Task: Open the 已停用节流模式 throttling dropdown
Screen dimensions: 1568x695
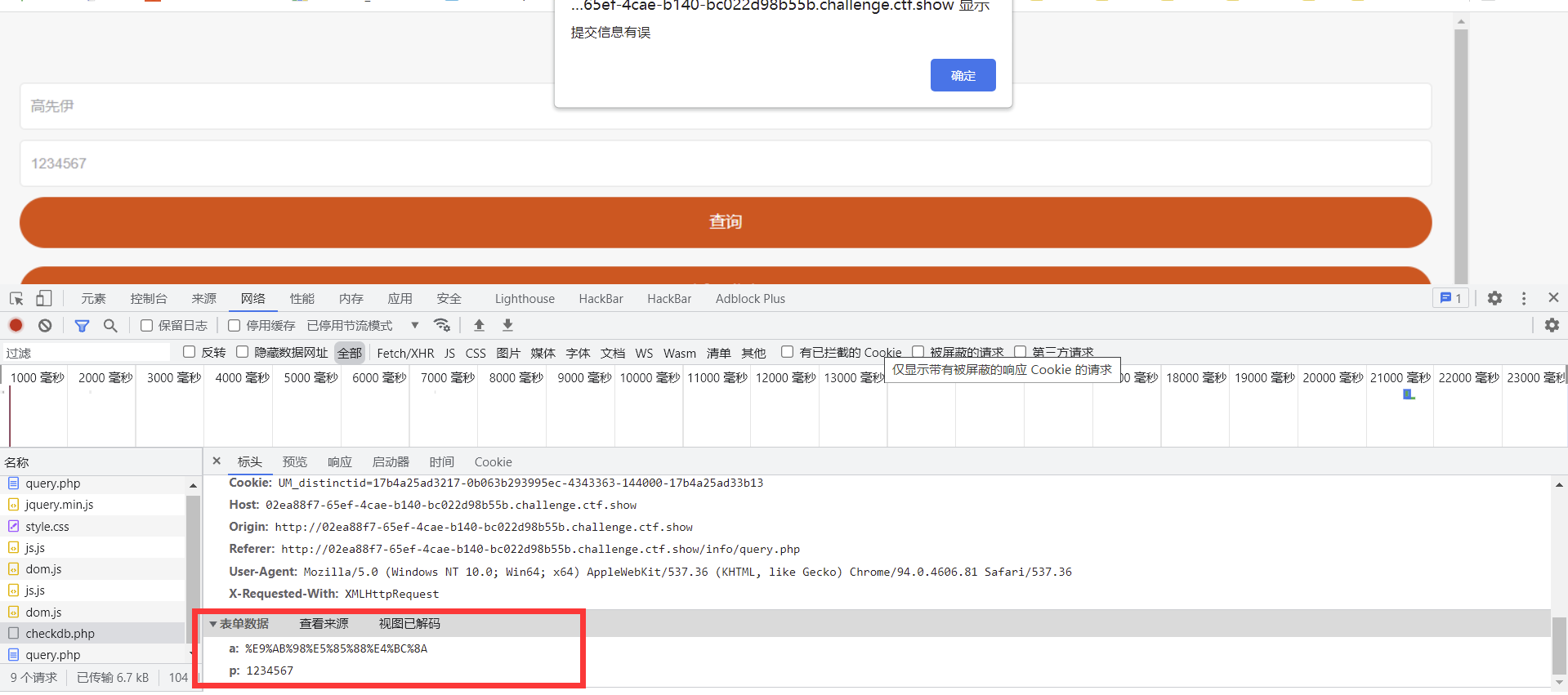Action: 362,325
